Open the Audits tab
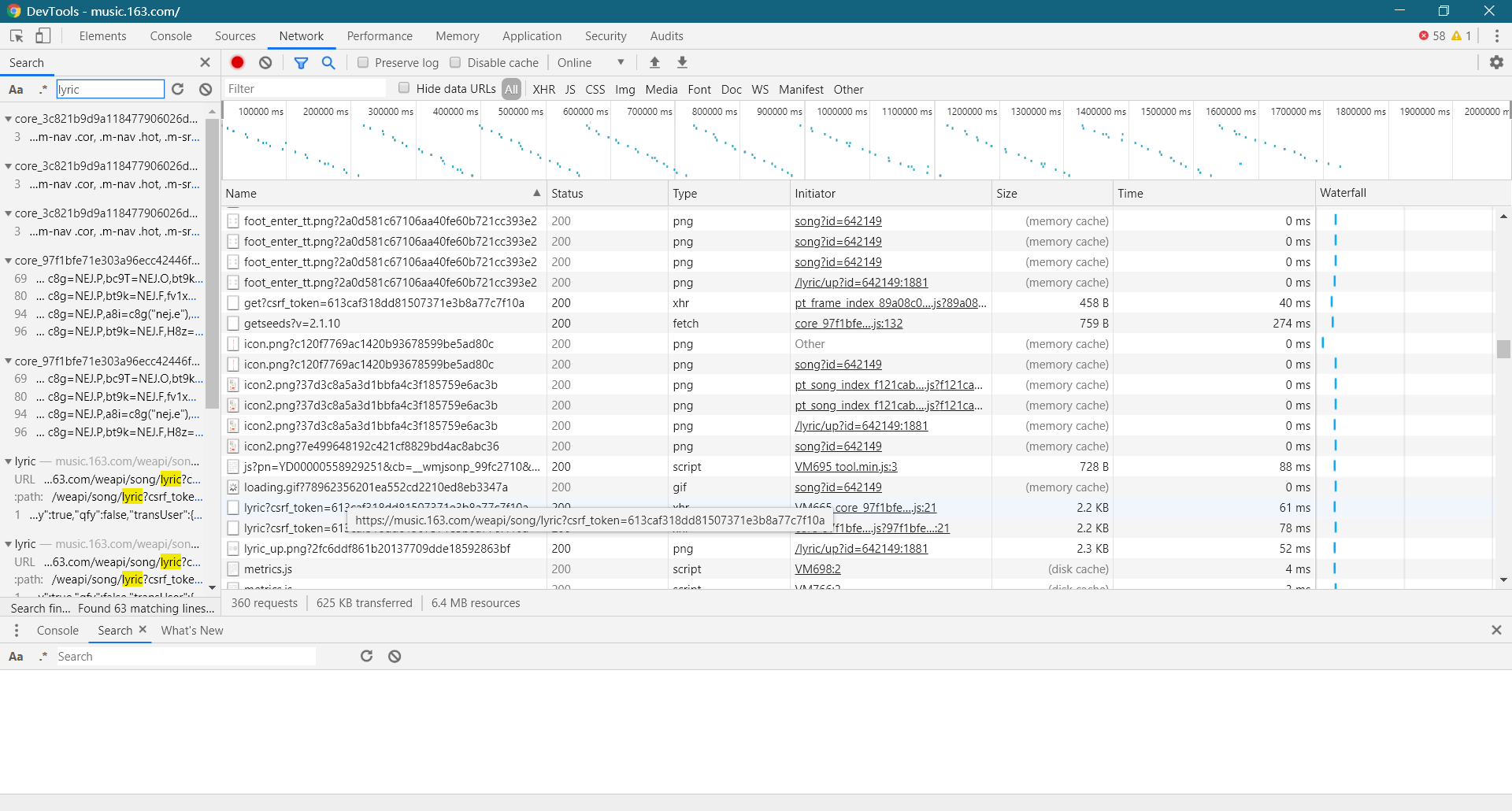1512x811 pixels. pyautogui.click(x=666, y=36)
